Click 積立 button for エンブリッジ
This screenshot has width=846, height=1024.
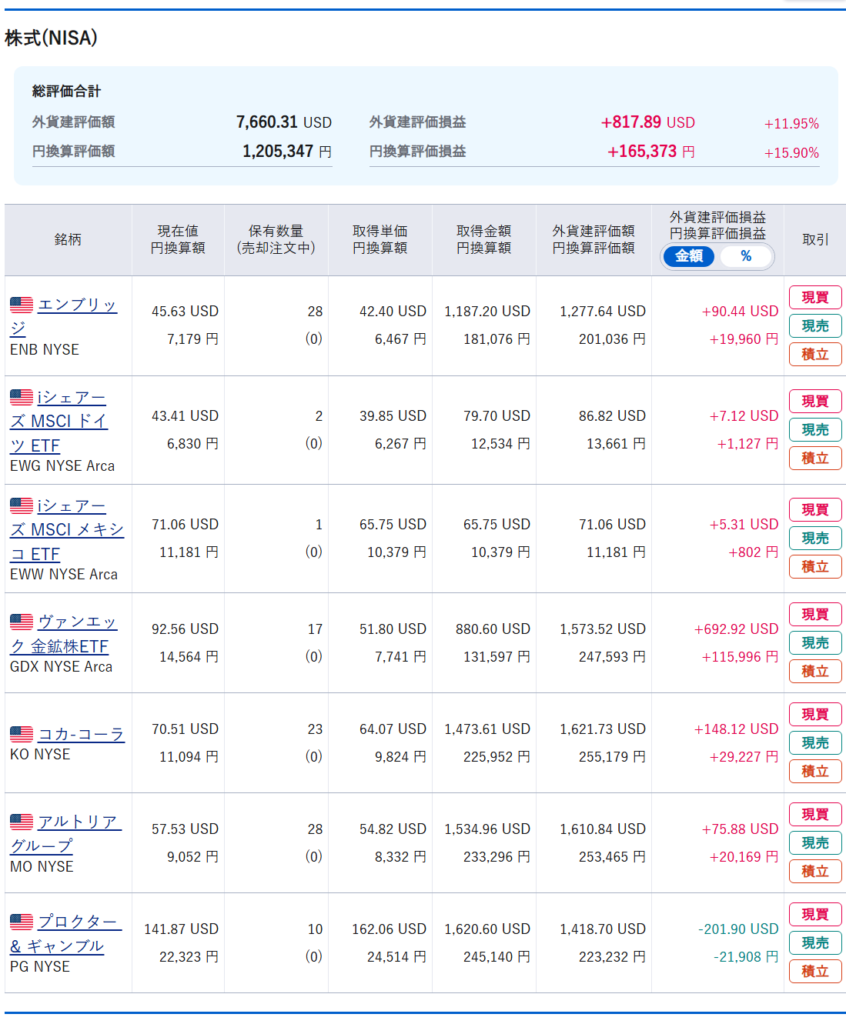(815, 354)
